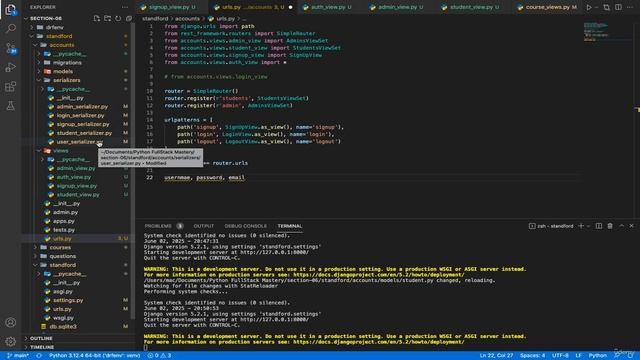The image size is (640, 360).
Task: Click Ln 22, Col 27 status item
Action: point(496,356)
